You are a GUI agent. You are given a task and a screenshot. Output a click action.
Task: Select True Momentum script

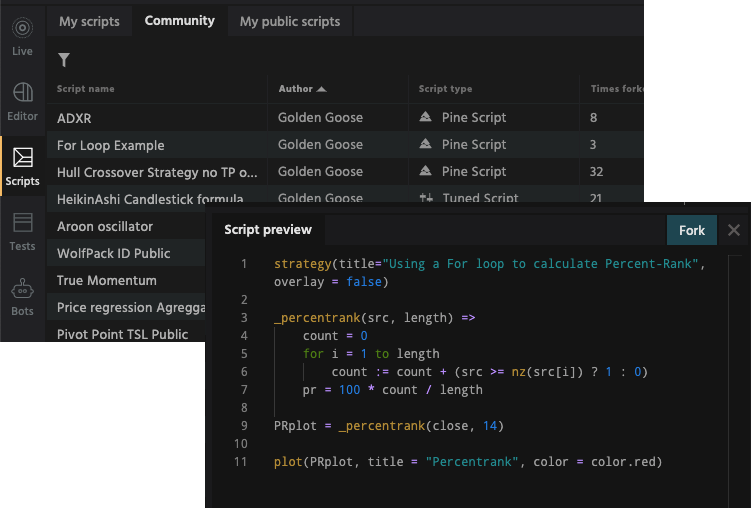click(x=106, y=280)
